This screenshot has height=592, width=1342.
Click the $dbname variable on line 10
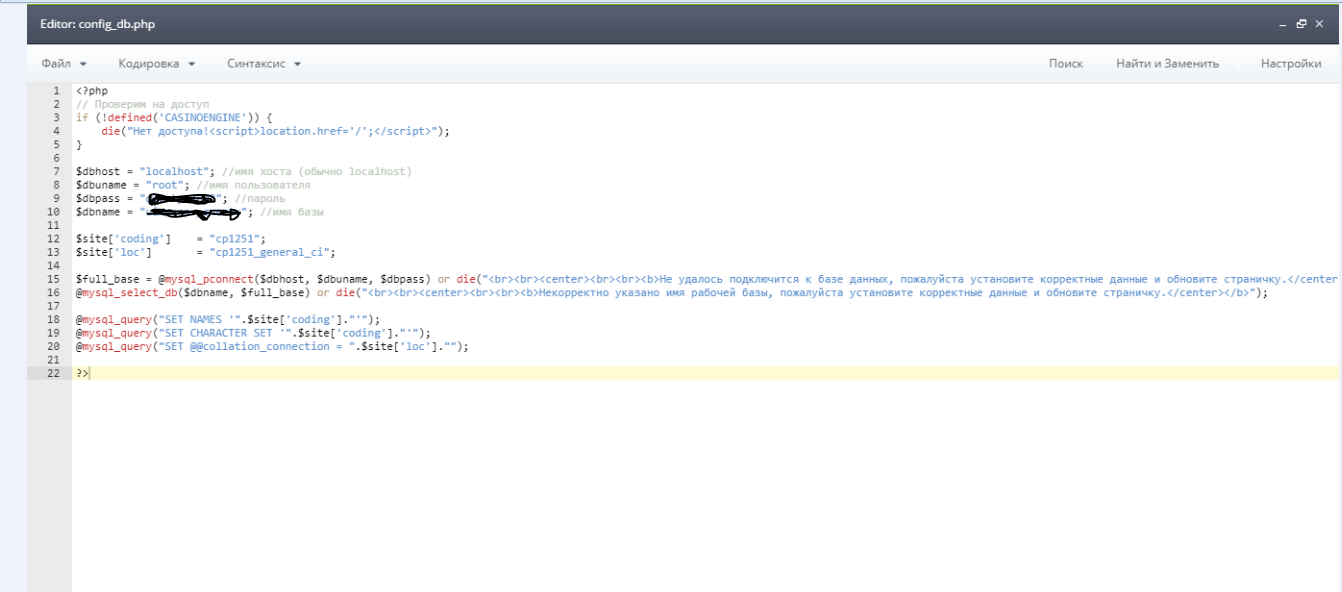98,212
